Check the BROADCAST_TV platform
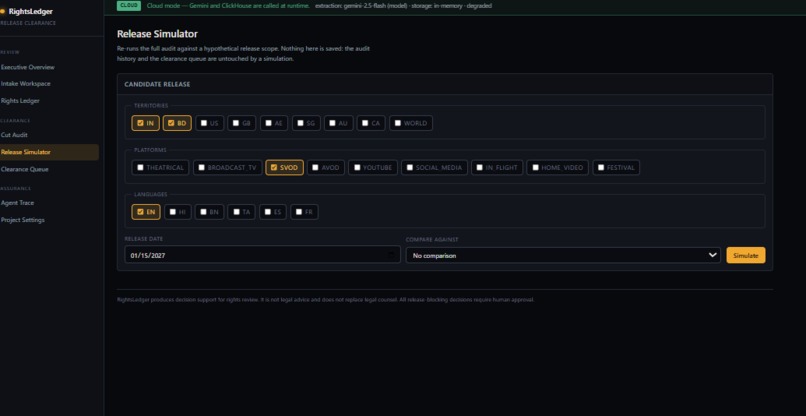The image size is (806, 416). (202, 168)
